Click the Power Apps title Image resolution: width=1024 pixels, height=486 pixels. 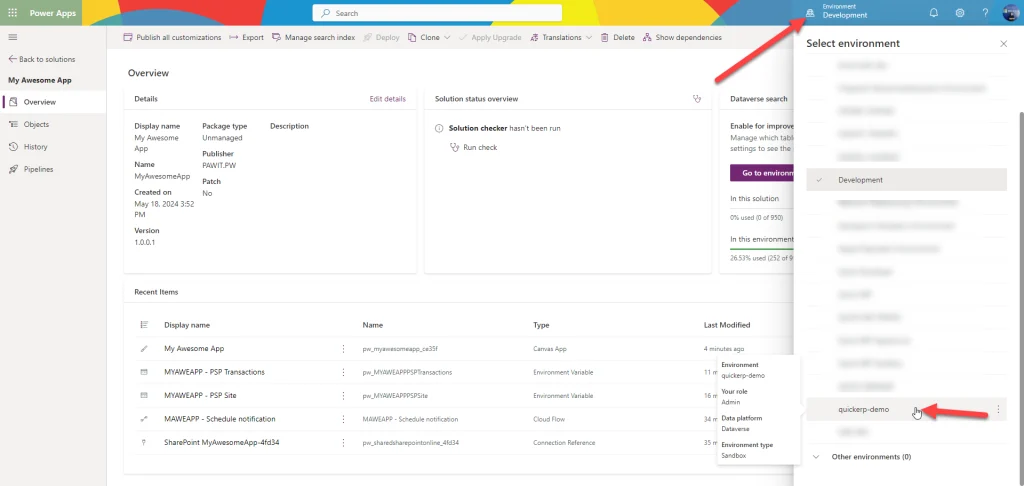click(x=53, y=13)
